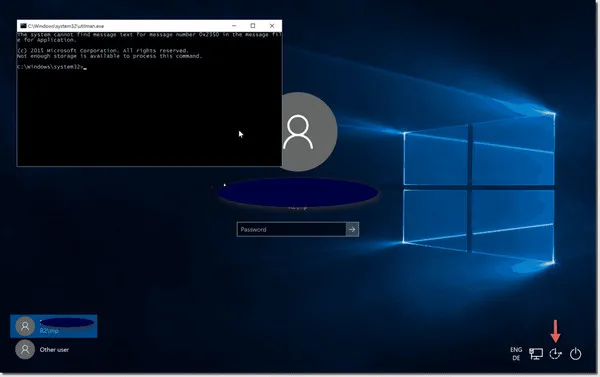Select the highlighted R2\mp user account
Viewport: 600px width, 377px height.
coord(54,326)
